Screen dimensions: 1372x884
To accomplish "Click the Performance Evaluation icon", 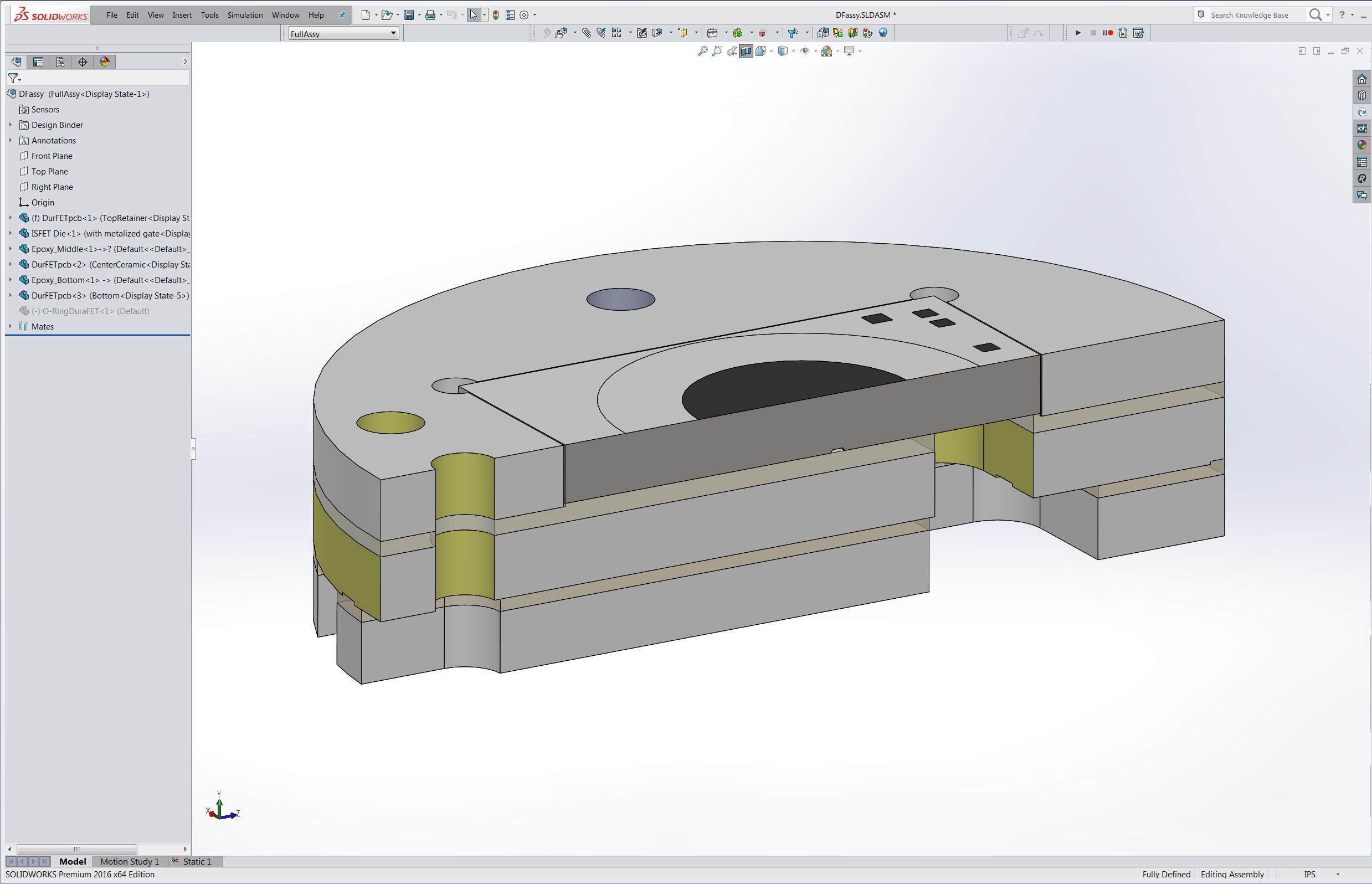I will tap(868, 33).
